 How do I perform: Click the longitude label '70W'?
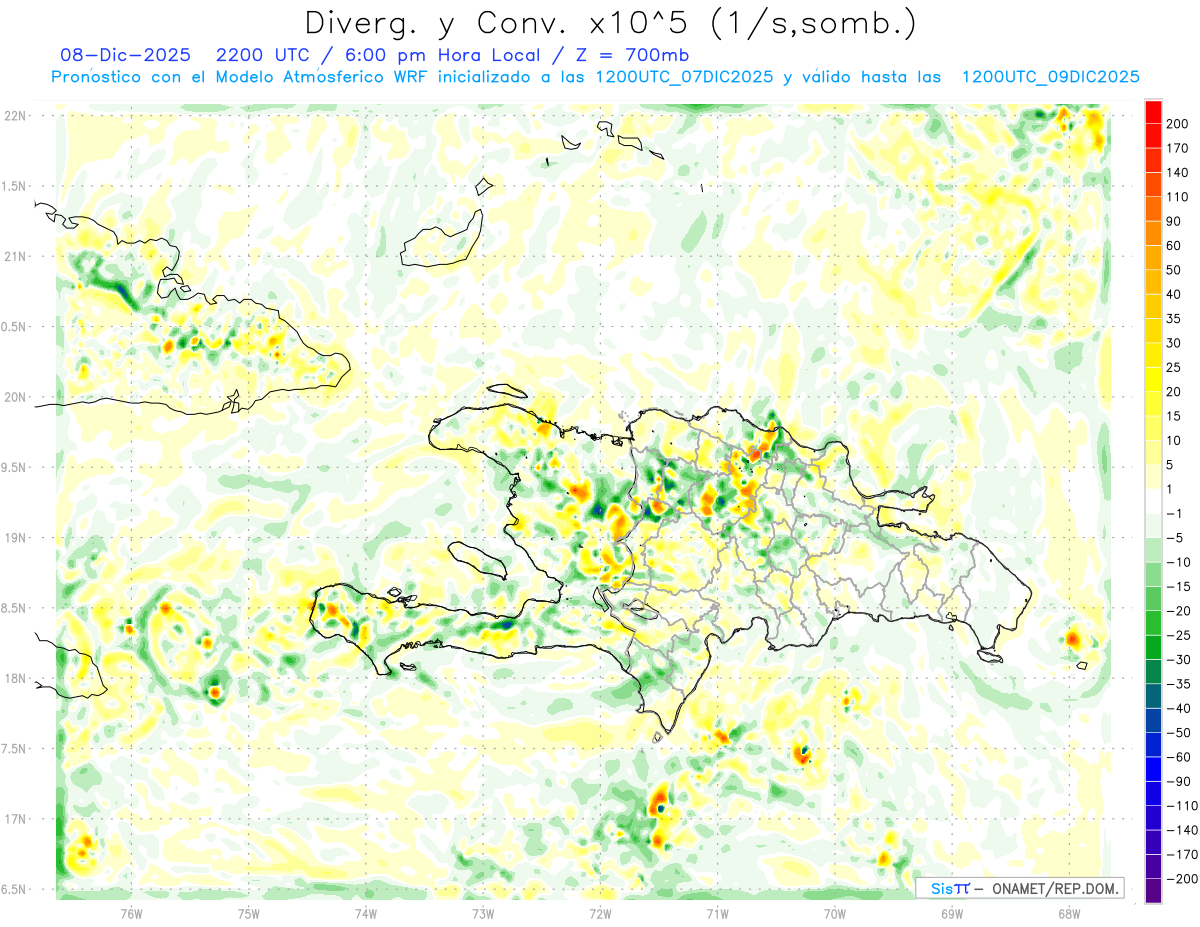[835, 913]
